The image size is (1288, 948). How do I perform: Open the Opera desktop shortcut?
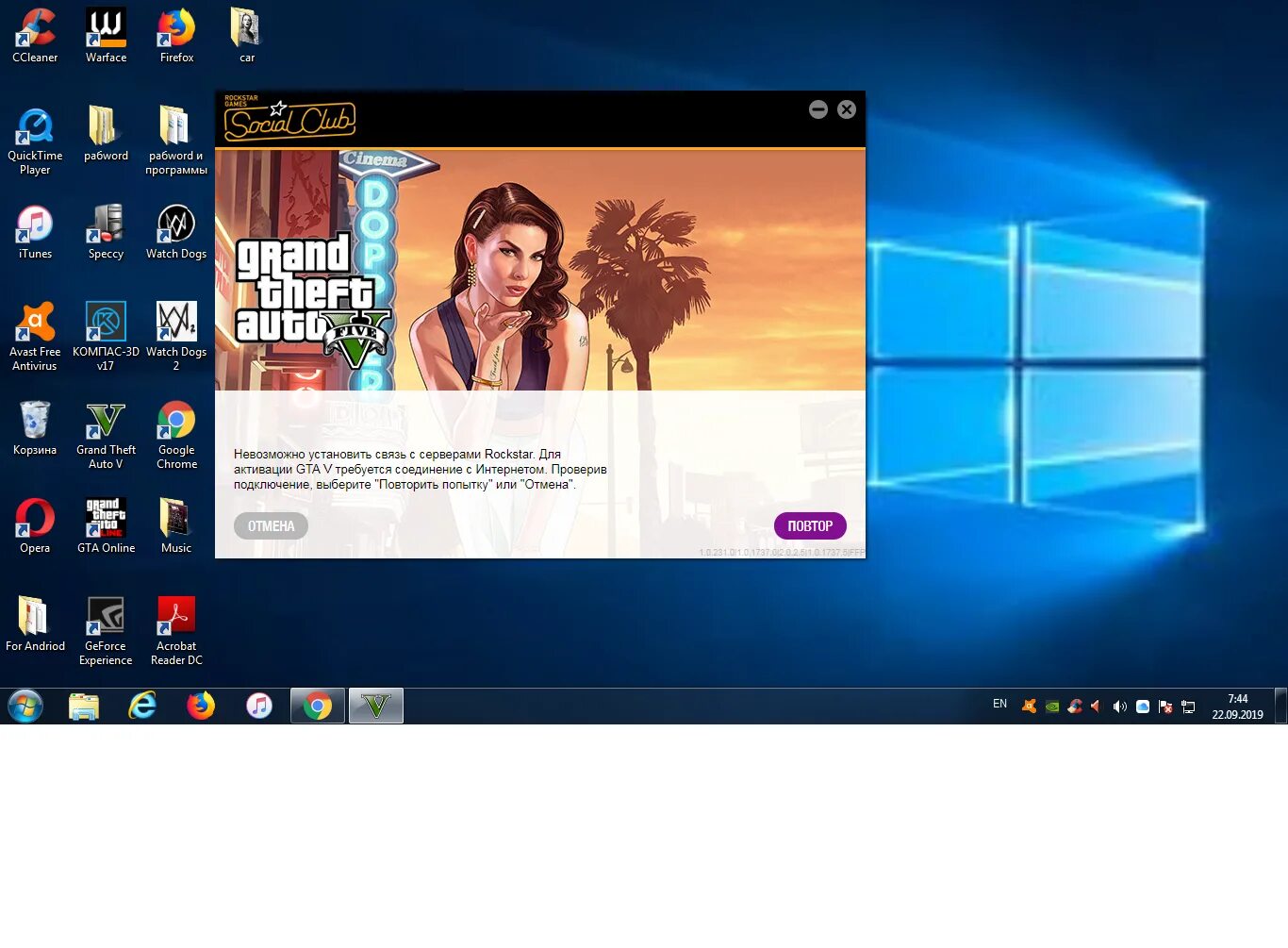point(35,526)
